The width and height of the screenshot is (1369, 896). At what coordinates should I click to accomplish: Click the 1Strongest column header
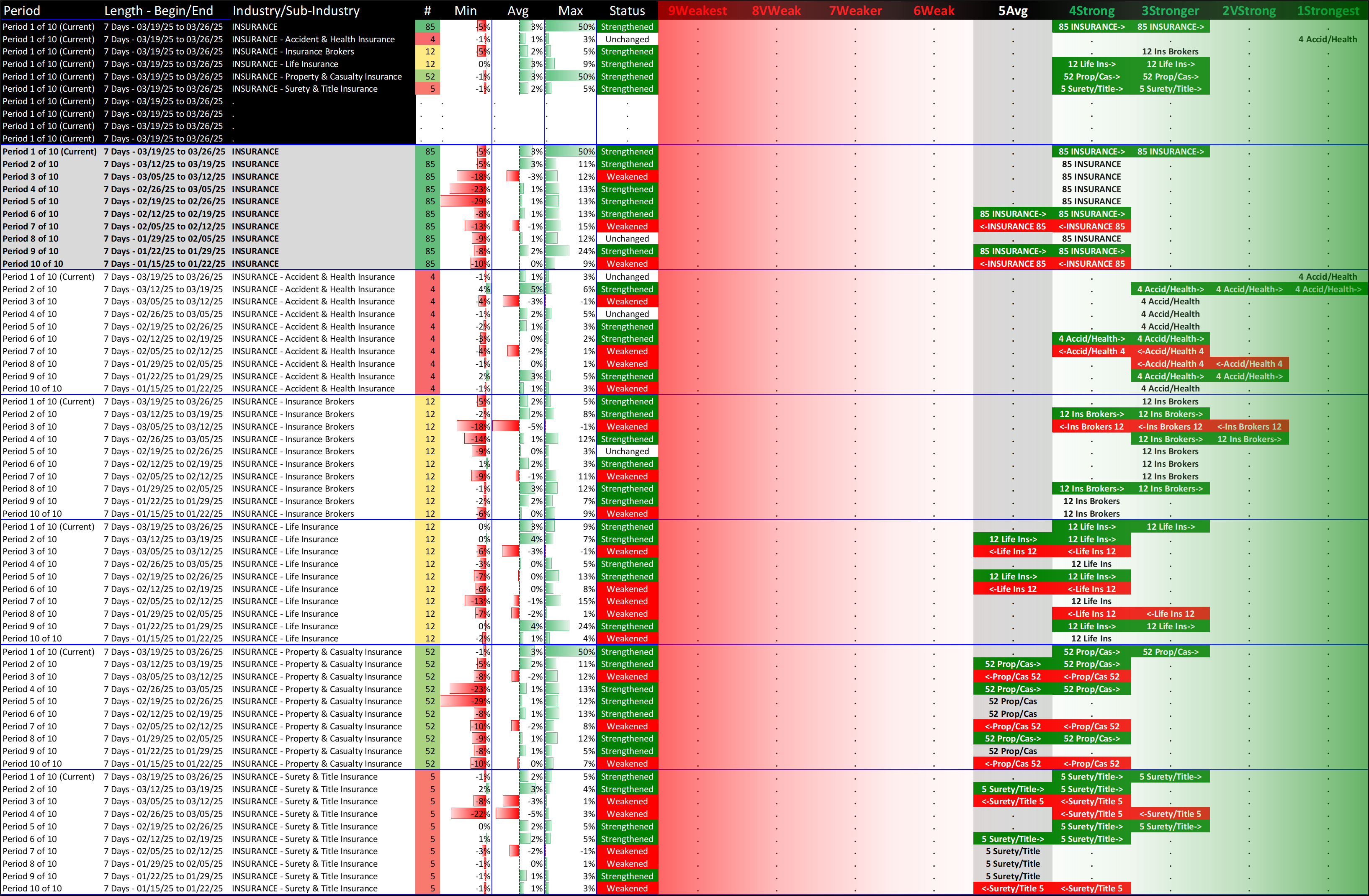[x=1328, y=10]
